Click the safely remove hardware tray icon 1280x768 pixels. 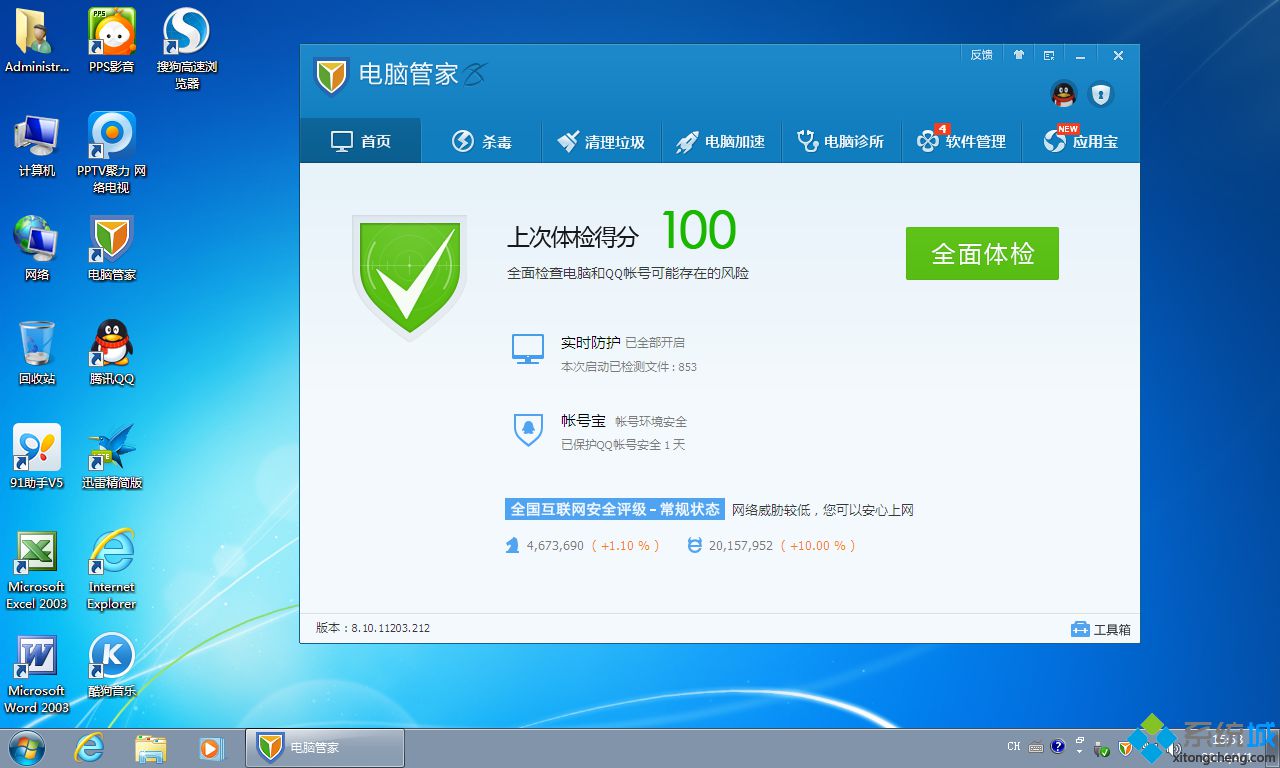[x=1102, y=748]
